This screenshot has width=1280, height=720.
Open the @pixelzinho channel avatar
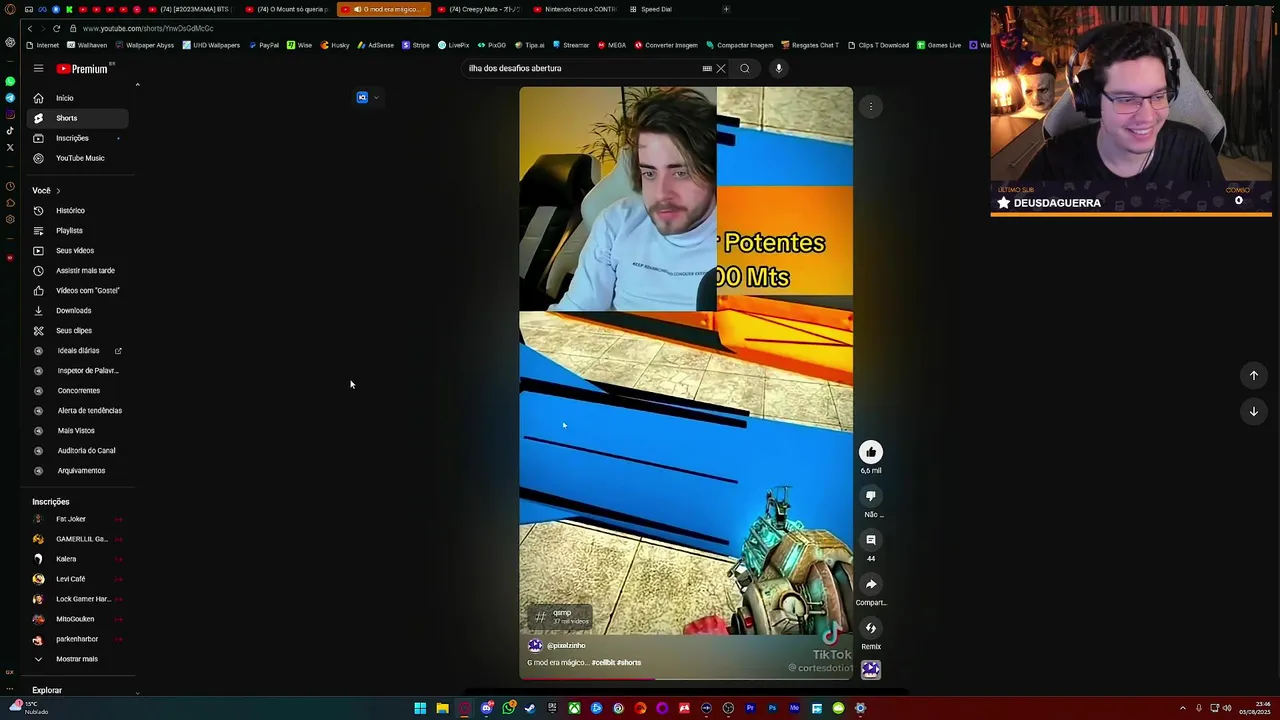point(535,645)
